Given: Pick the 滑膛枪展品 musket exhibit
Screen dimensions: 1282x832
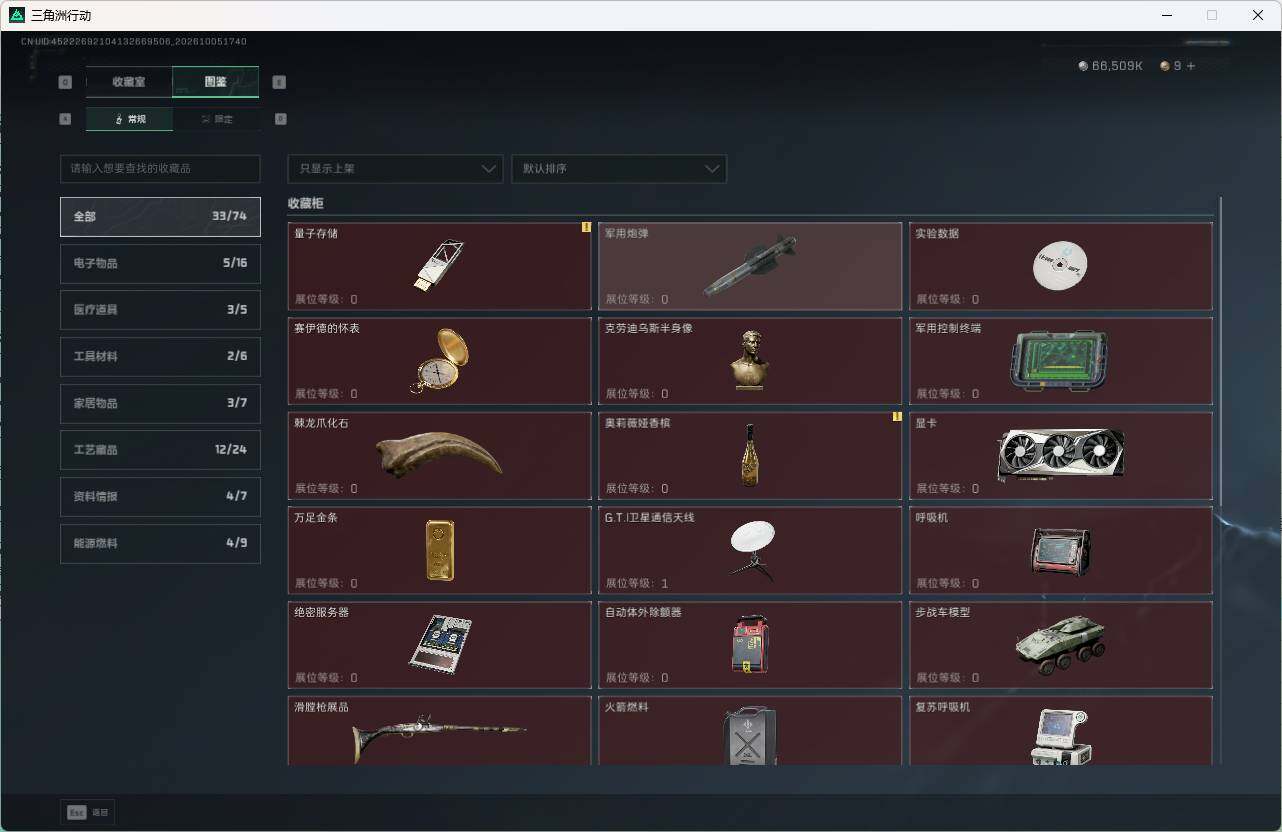Looking at the screenshot, I should click(439, 731).
